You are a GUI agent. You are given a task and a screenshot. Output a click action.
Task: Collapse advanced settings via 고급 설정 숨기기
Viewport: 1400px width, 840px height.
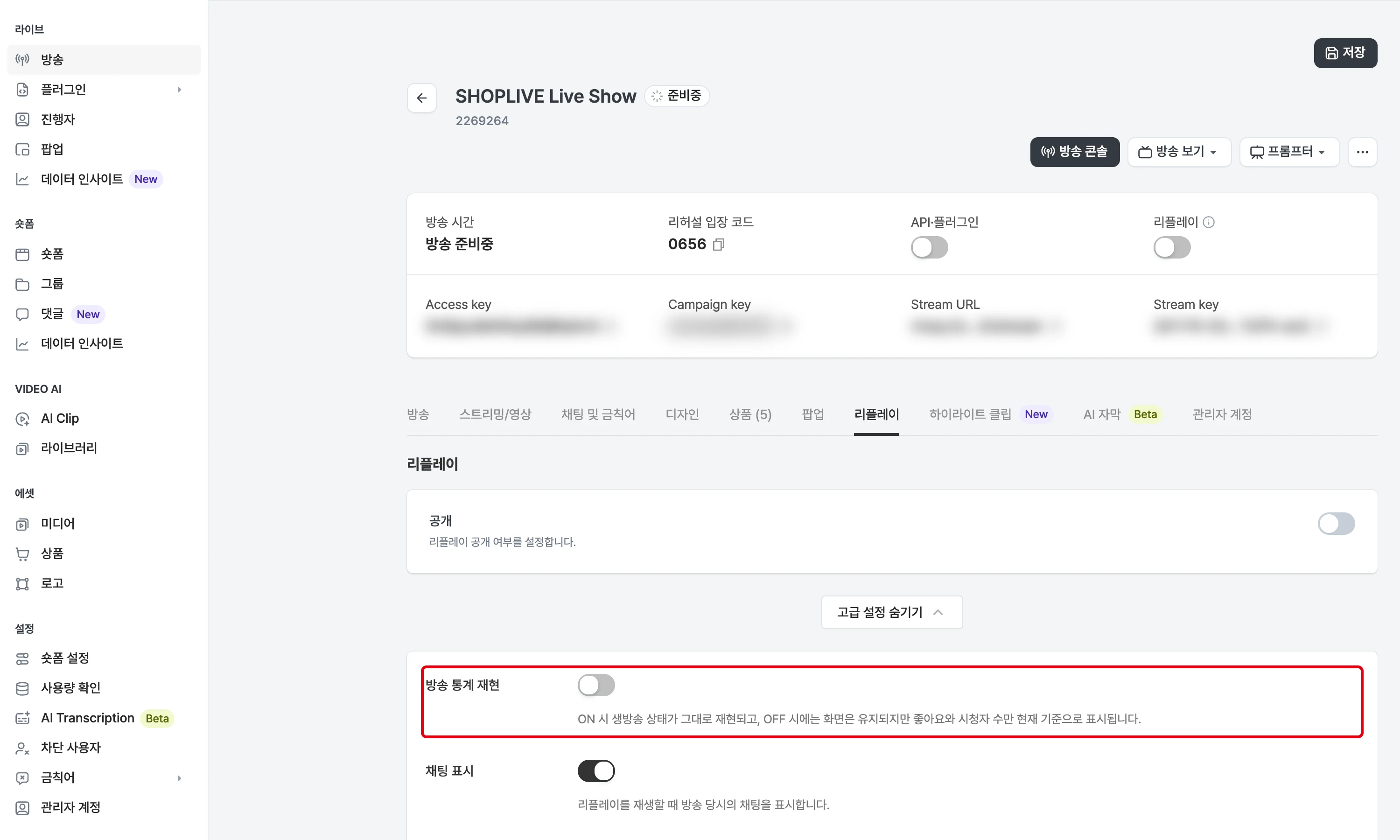[892, 612]
